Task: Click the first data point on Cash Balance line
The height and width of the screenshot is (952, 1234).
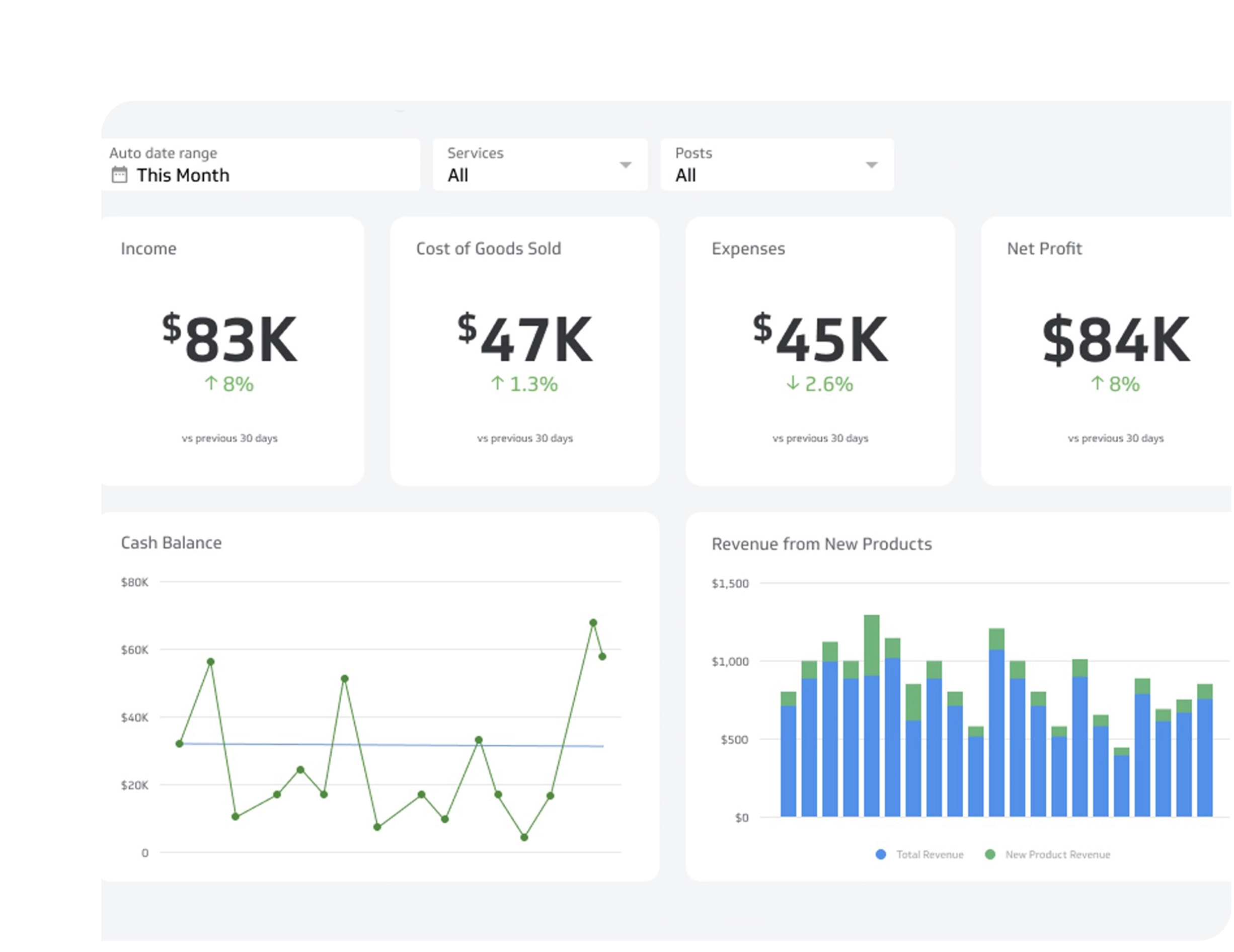Action: (x=179, y=744)
